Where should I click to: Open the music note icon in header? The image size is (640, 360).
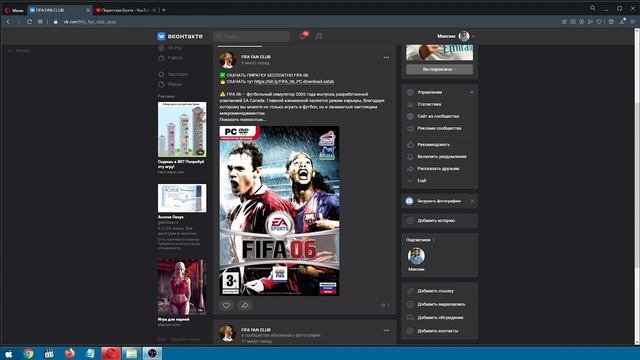pos(319,36)
